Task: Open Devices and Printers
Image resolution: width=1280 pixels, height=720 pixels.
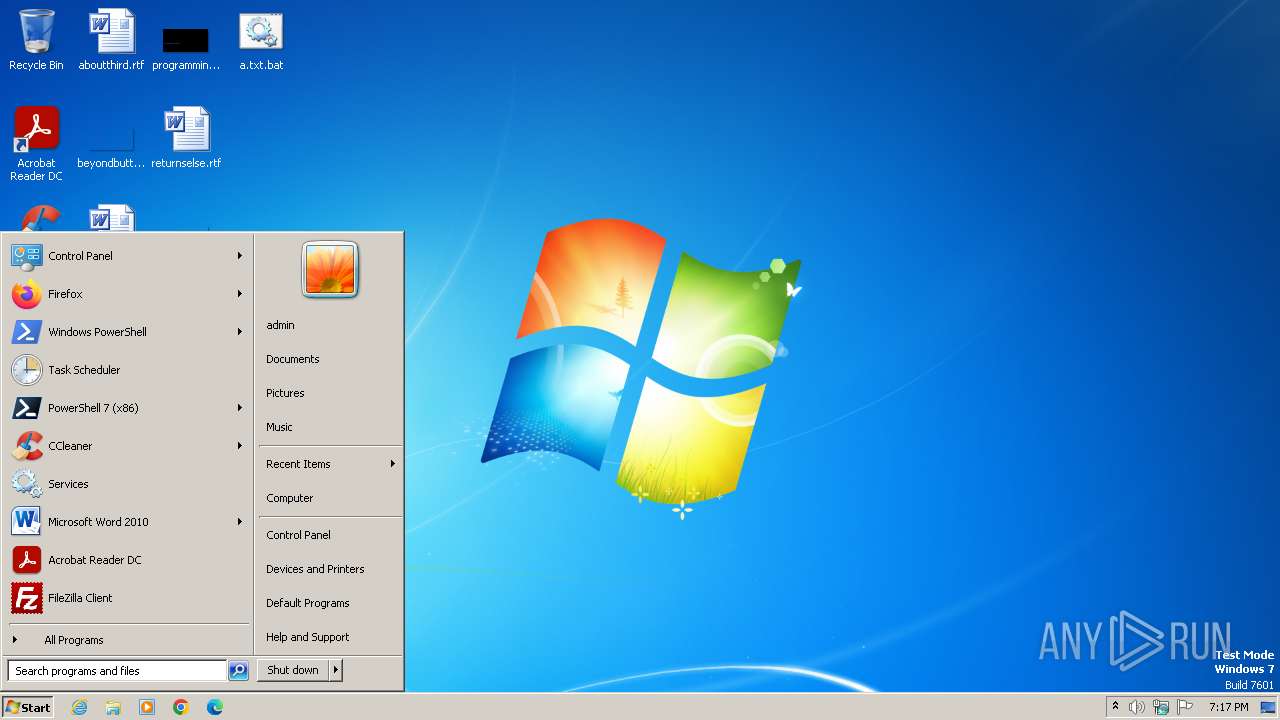Action: tap(330, 569)
